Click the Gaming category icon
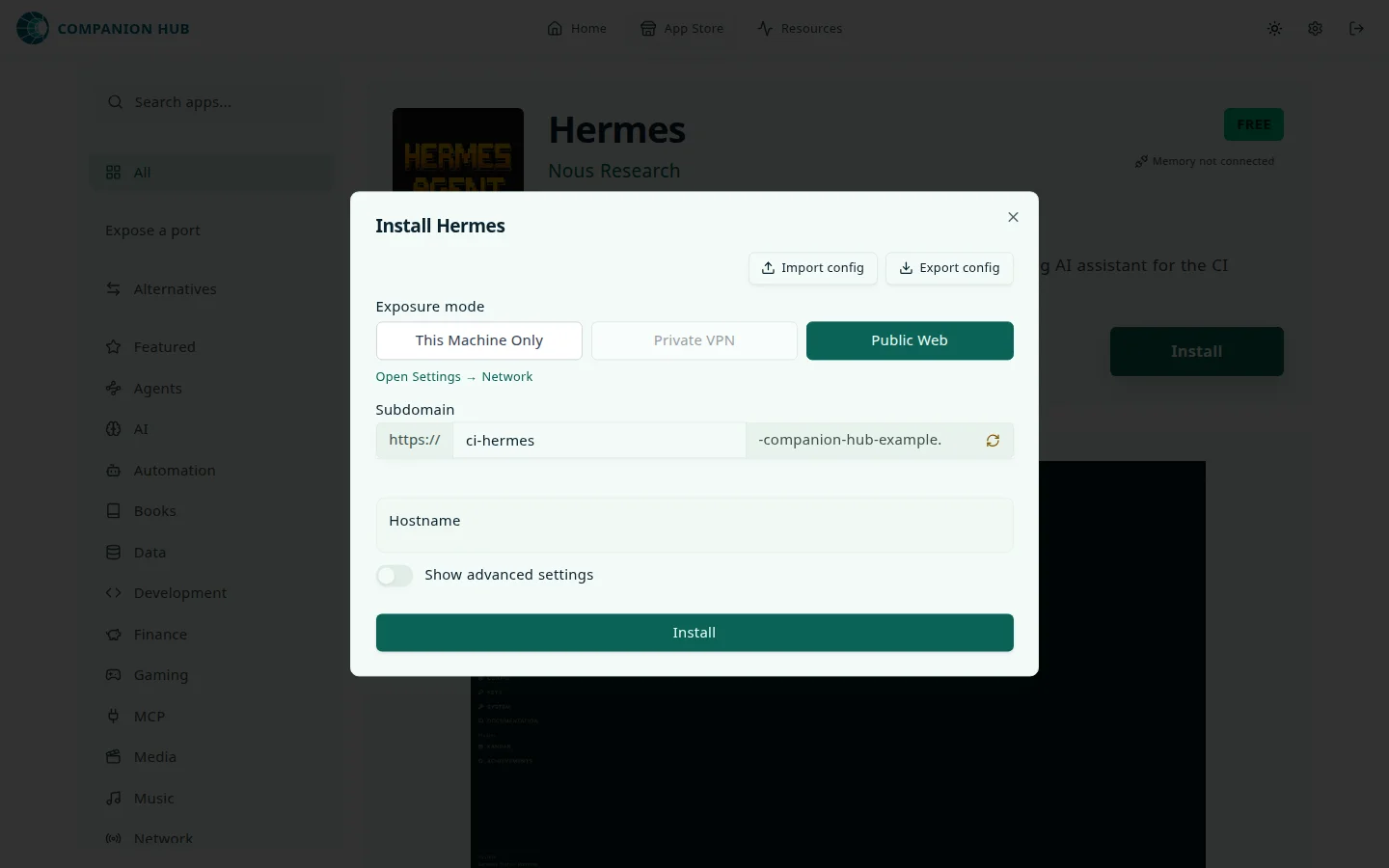Viewport: 1389px width, 868px height. click(x=114, y=675)
